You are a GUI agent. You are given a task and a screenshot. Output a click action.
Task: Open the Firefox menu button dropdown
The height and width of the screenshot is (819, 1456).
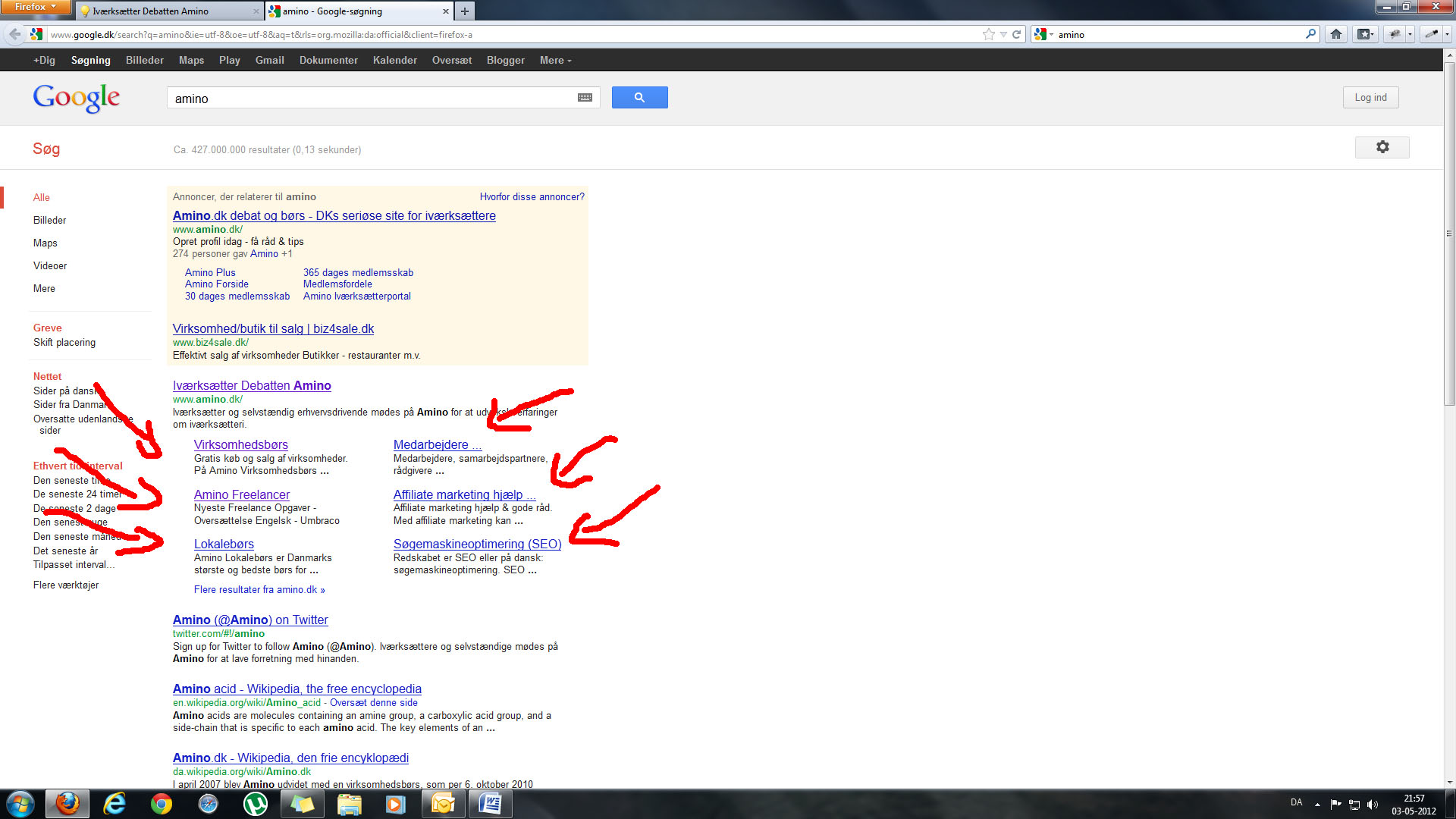coord(35,7)
